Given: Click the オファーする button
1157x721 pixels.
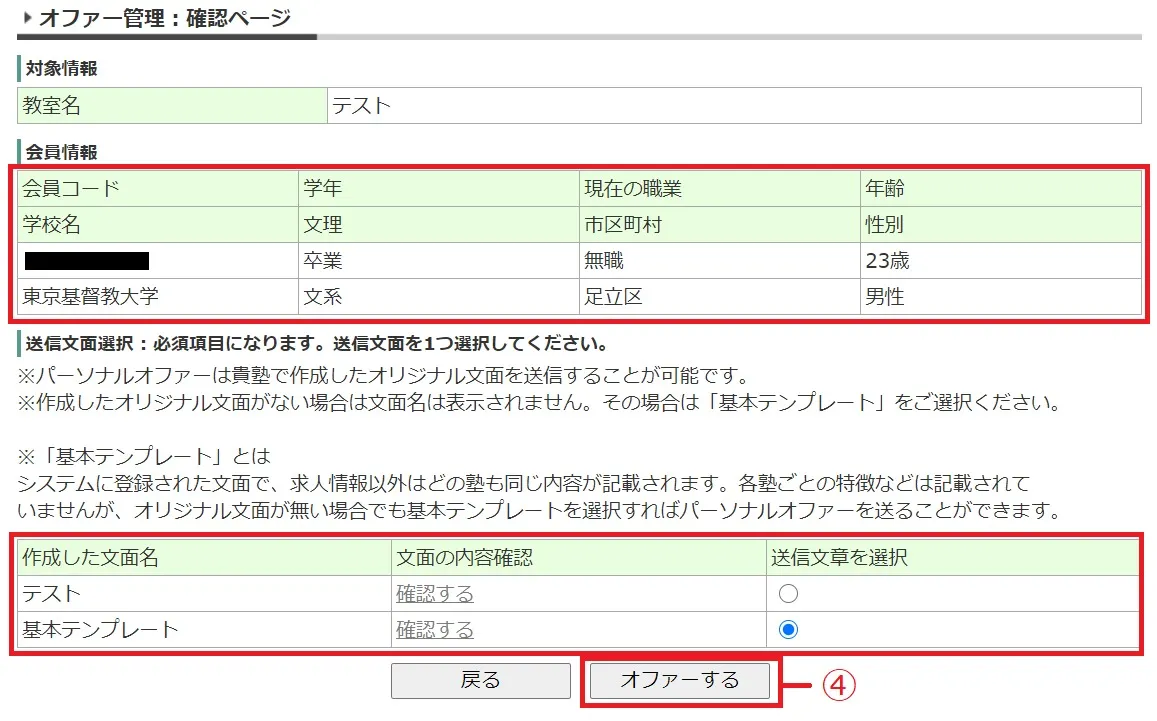Looking at the screenshot, I should pyautogui.click(x=680, y=681).
